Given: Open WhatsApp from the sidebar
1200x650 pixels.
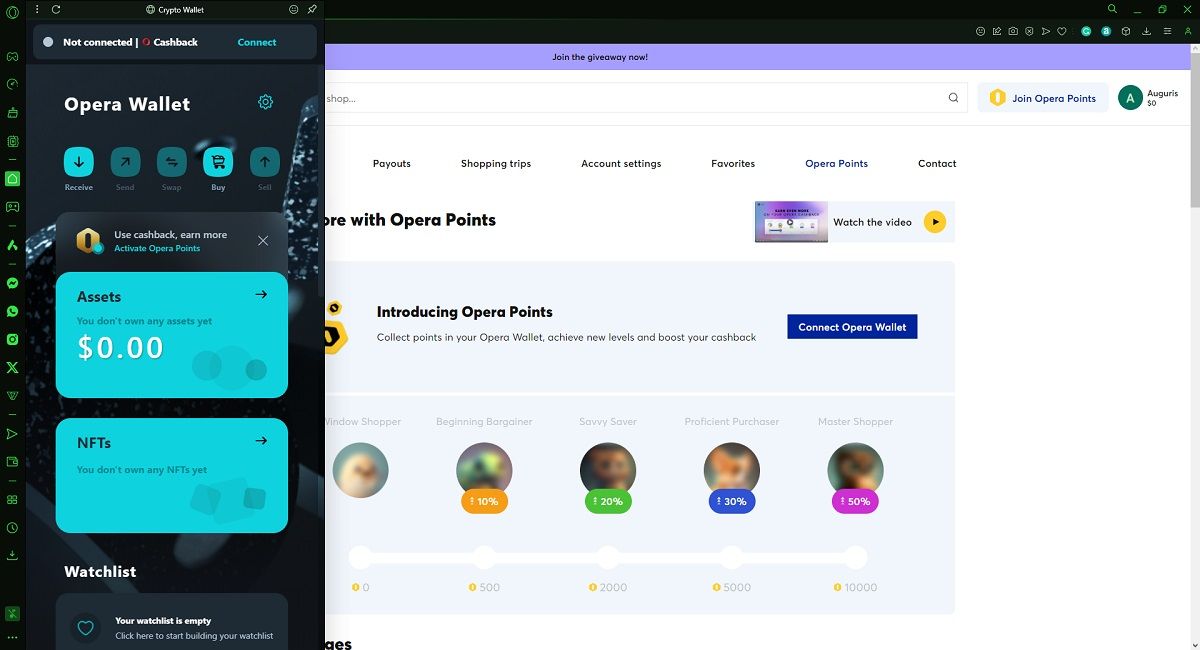Looking at the screenshot, I should coord(12,311).
